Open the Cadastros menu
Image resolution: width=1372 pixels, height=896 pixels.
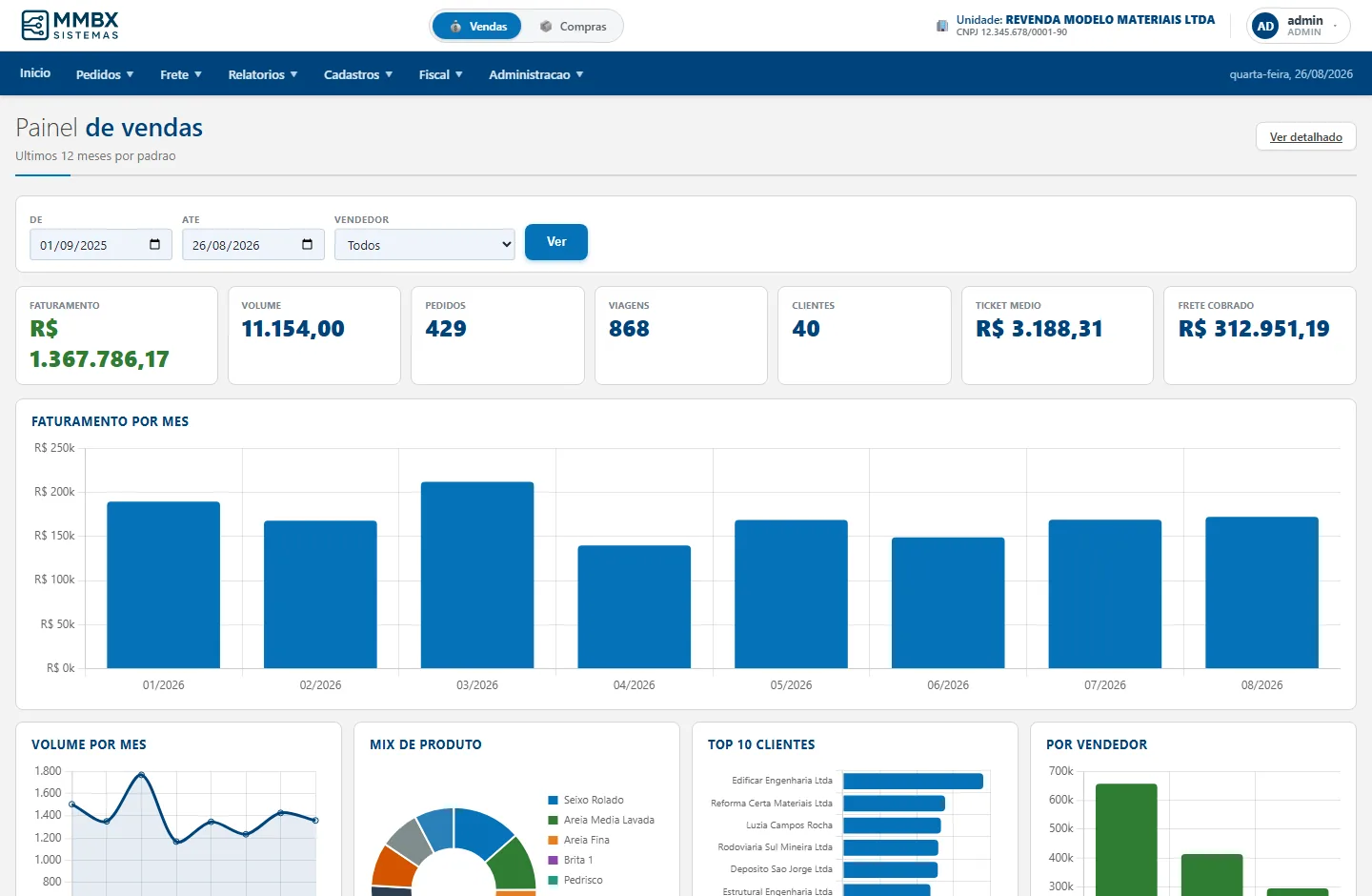point(358,74)
